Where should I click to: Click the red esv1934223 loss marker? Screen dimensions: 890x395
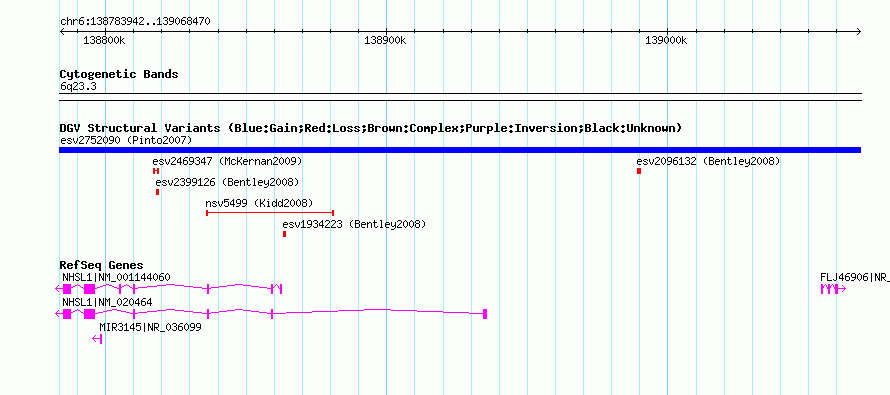[284, 234]
